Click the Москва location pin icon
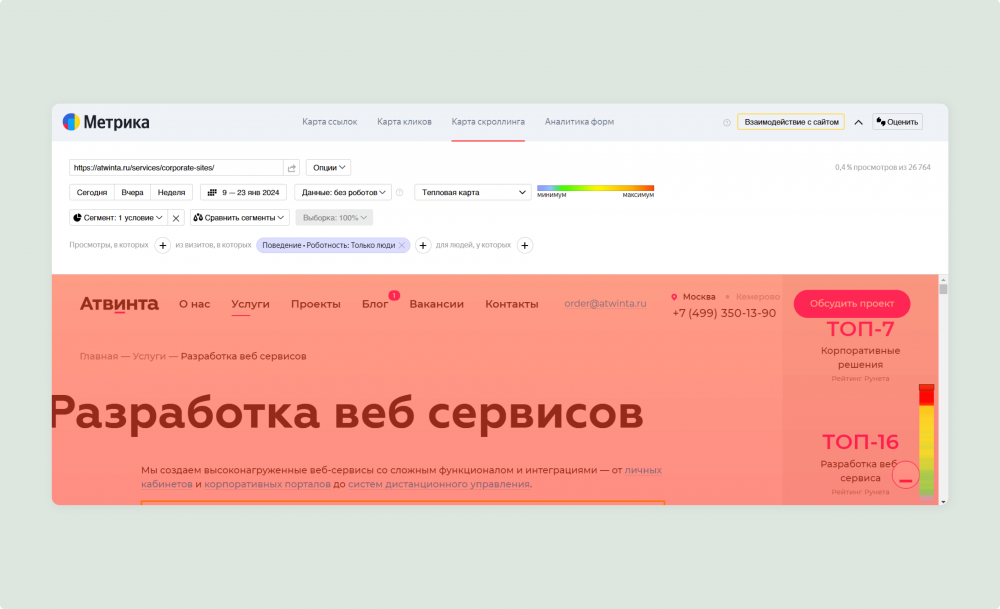Viewport: 1000px width, 609px height. [674, 297]
